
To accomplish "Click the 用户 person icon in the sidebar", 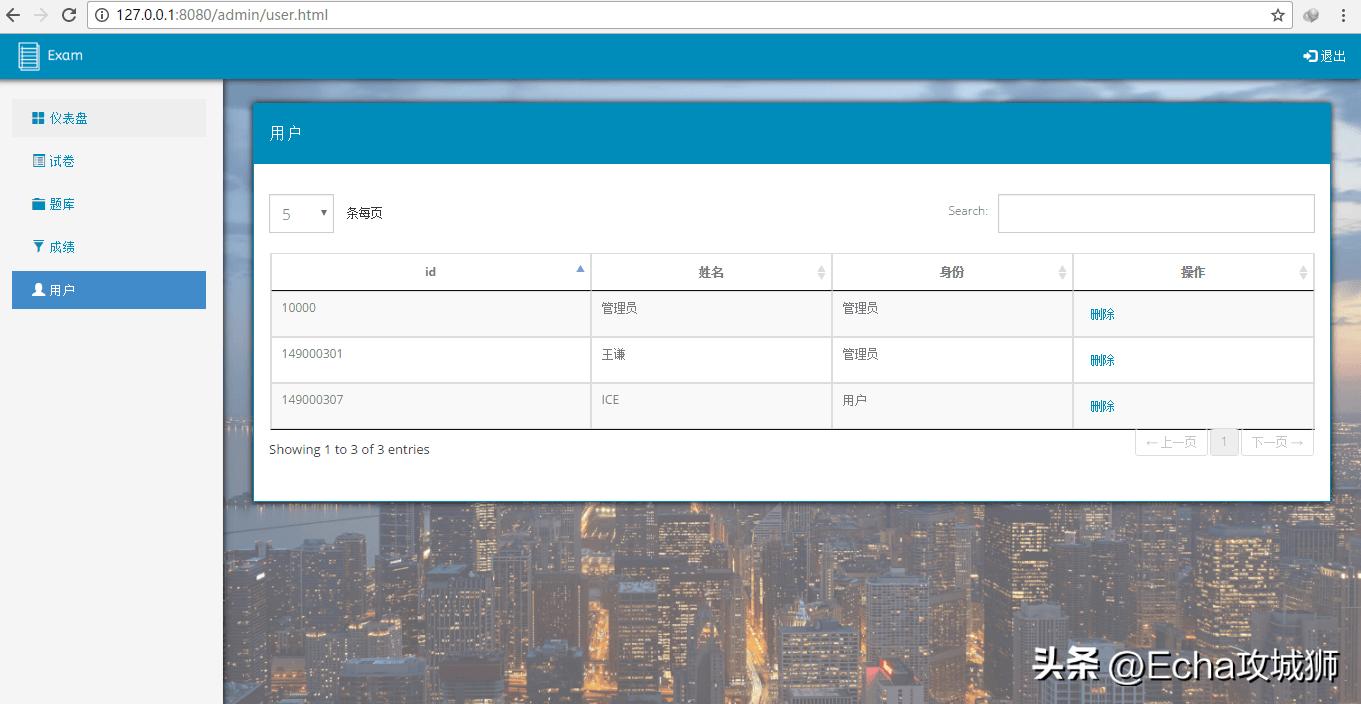I will point(40,289).
